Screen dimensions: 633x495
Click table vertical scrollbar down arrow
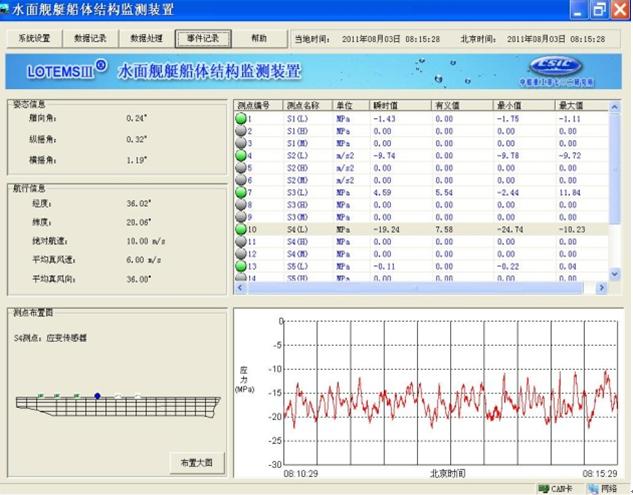click(602, 273)
